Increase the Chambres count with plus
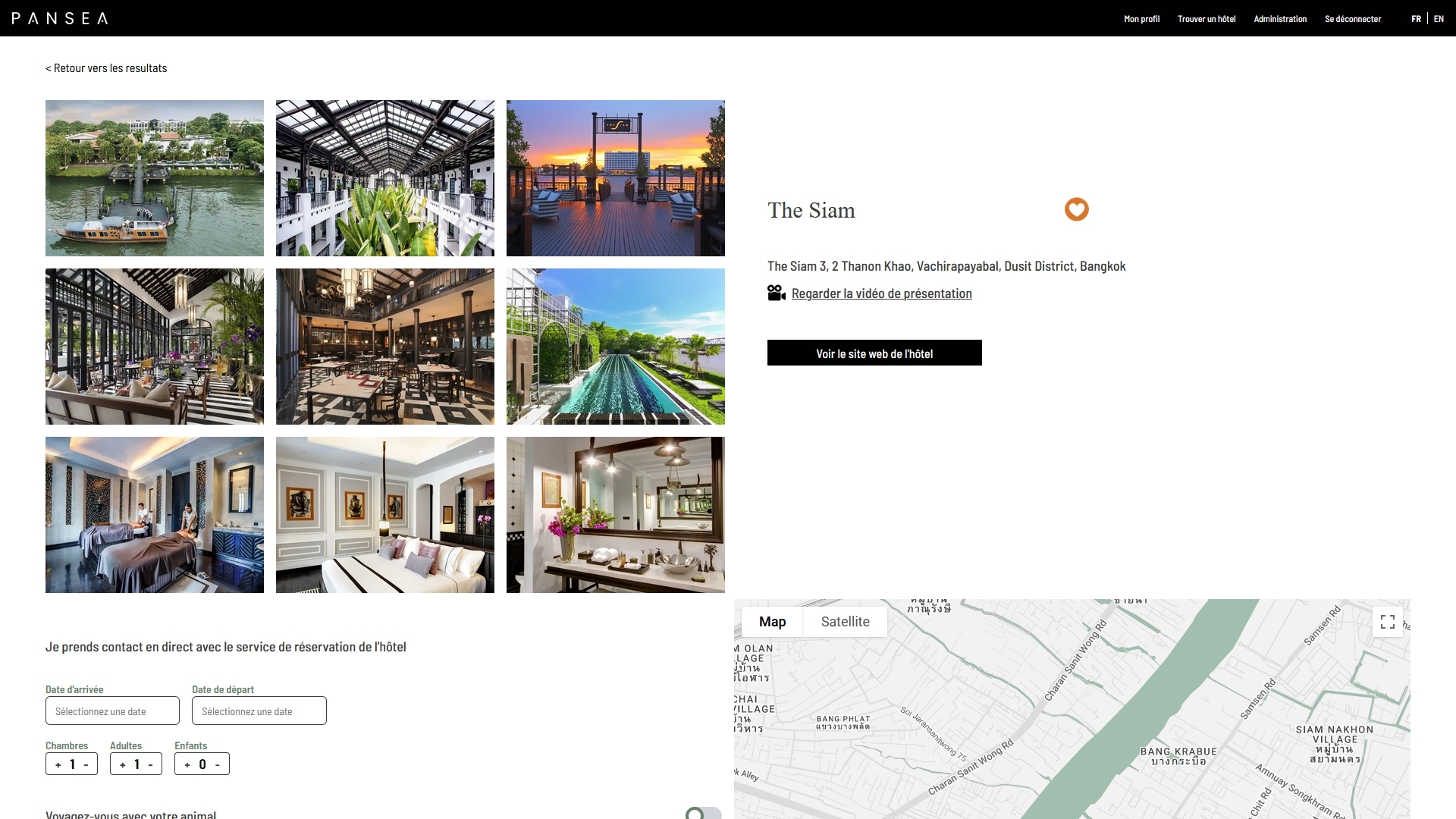 click(x=58, y=764)
